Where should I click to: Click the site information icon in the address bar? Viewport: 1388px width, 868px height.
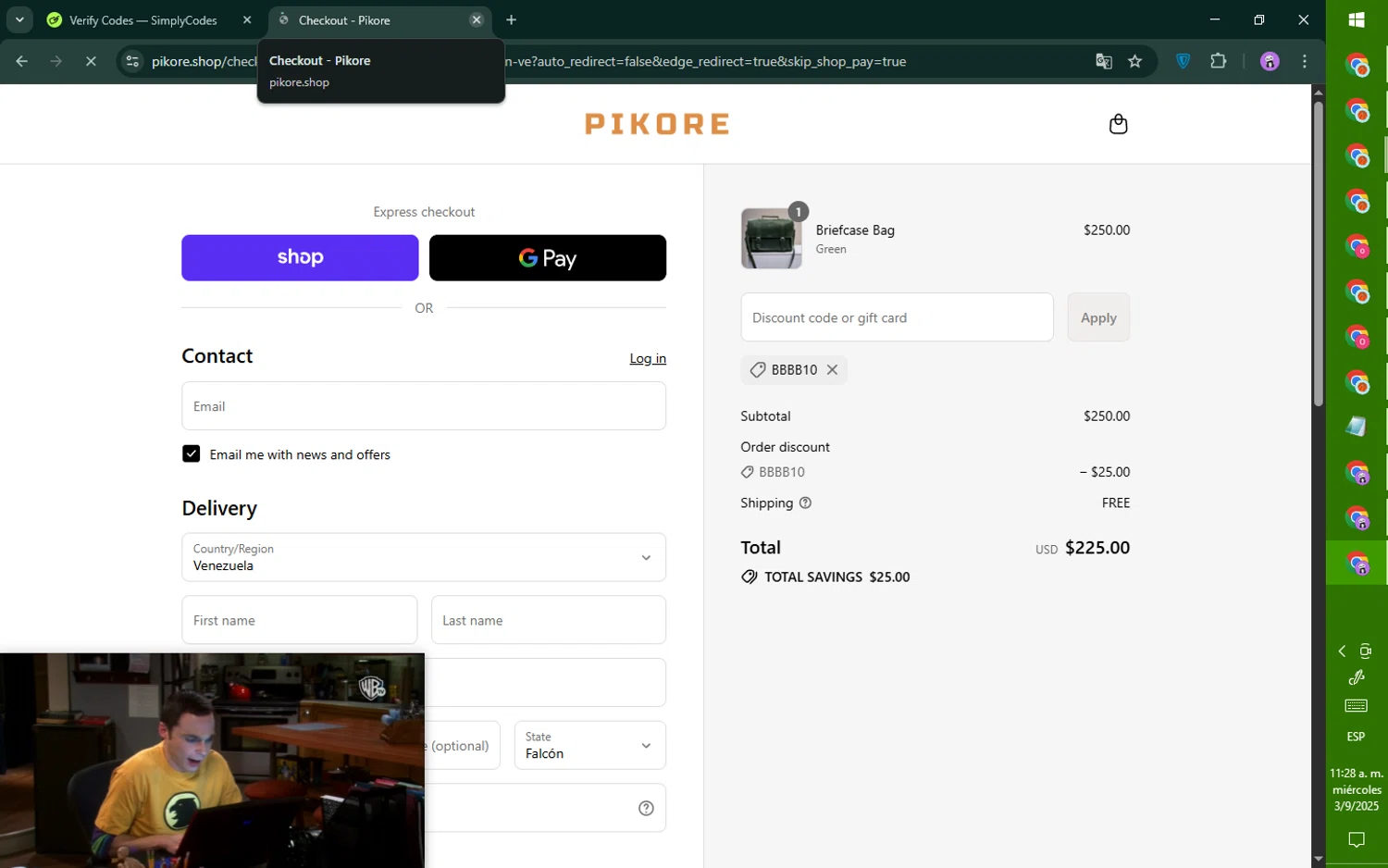tap(132, 61)
